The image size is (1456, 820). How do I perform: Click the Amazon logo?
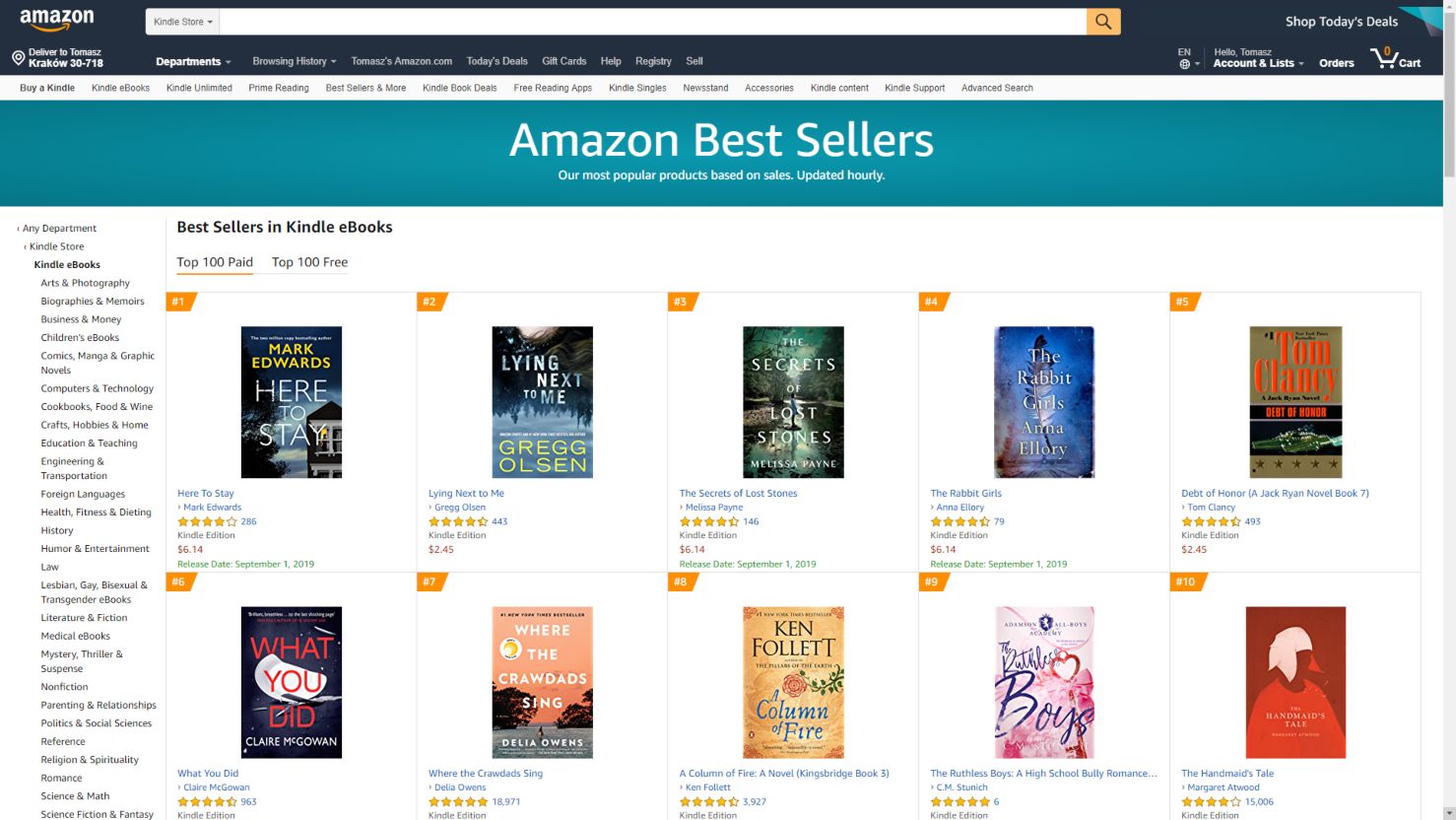pyautogui.click(x=57, y=20)
